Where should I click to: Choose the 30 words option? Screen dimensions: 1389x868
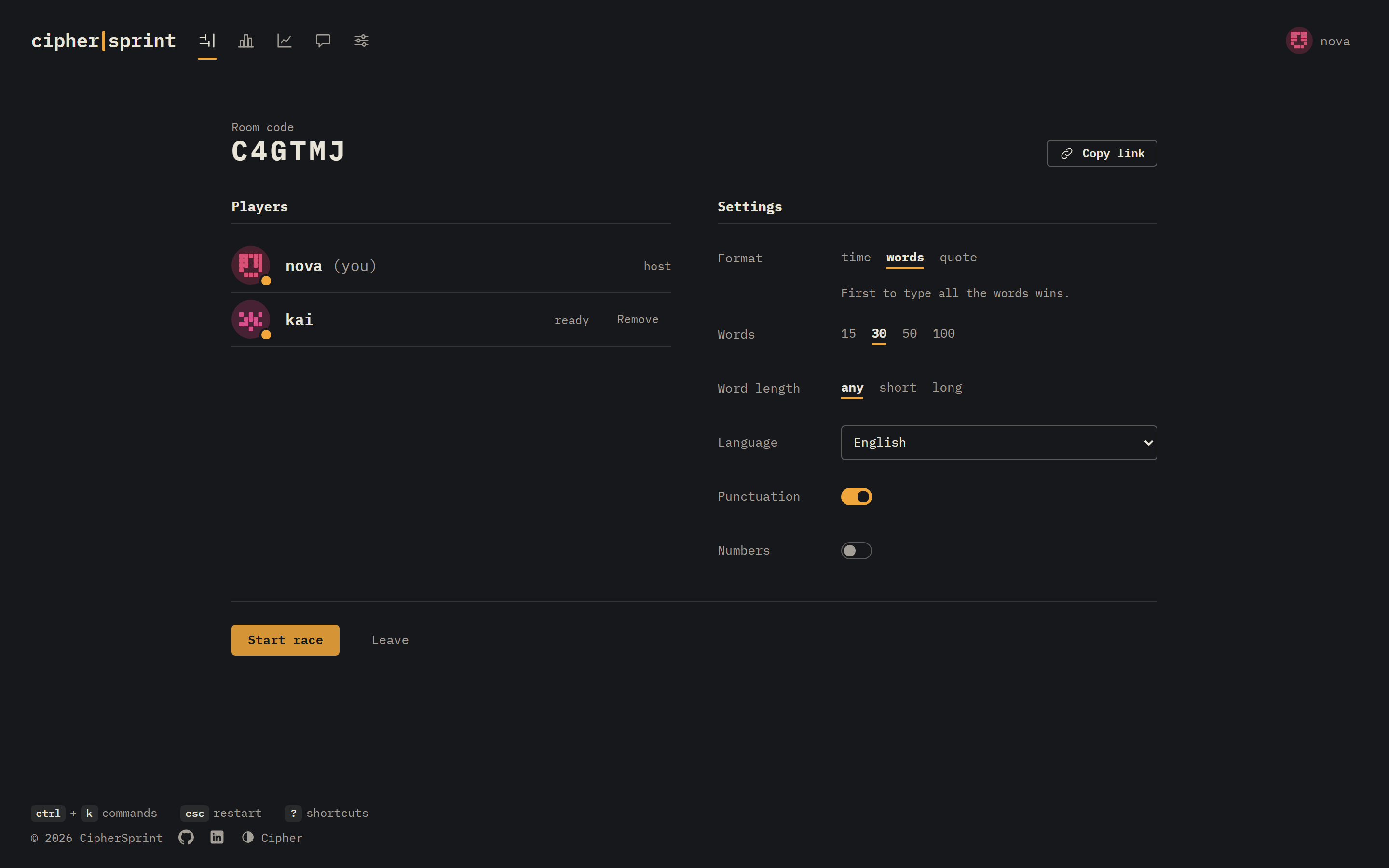(x=879, y=334)
